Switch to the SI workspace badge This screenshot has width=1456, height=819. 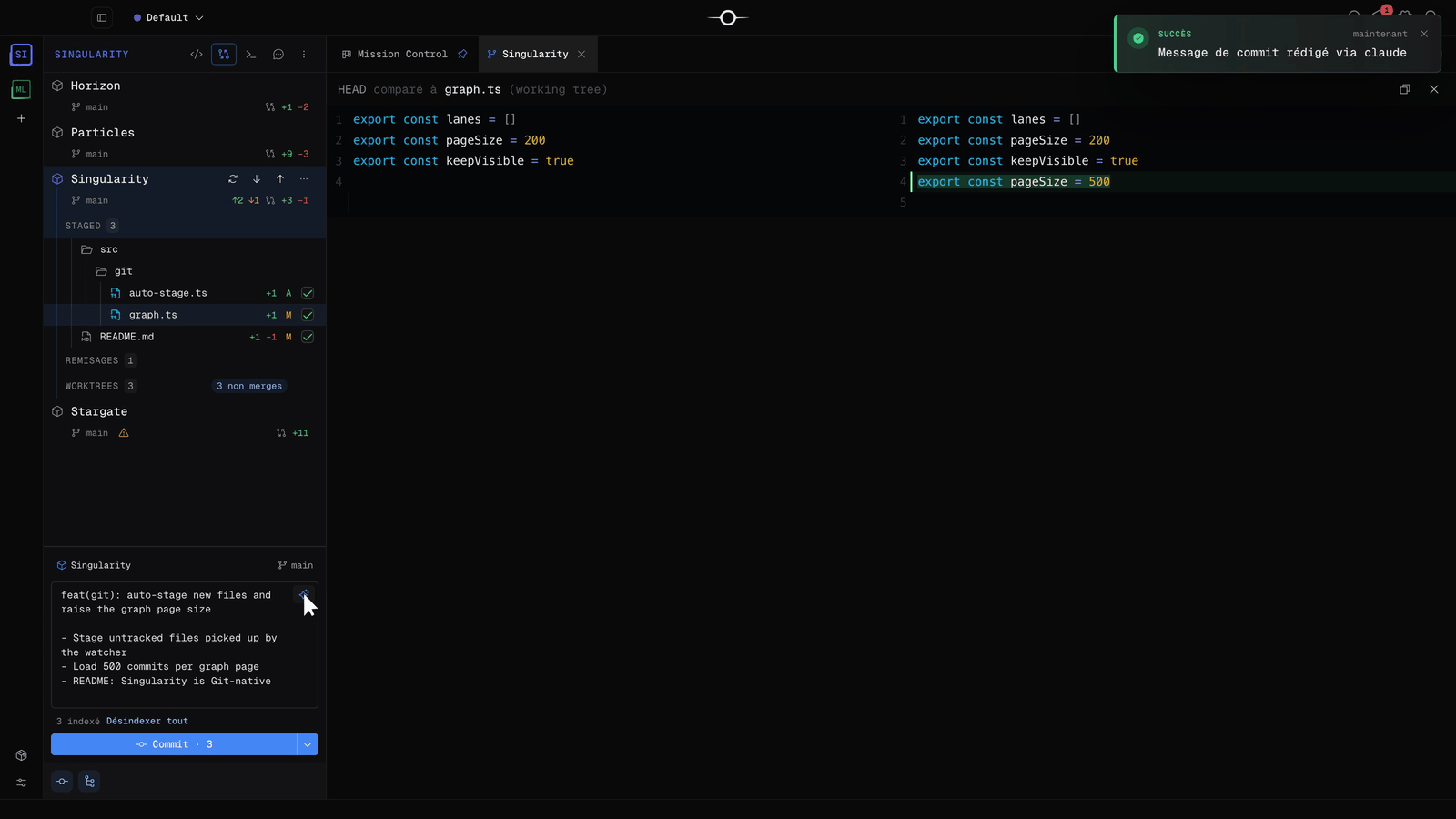(21, 55)
